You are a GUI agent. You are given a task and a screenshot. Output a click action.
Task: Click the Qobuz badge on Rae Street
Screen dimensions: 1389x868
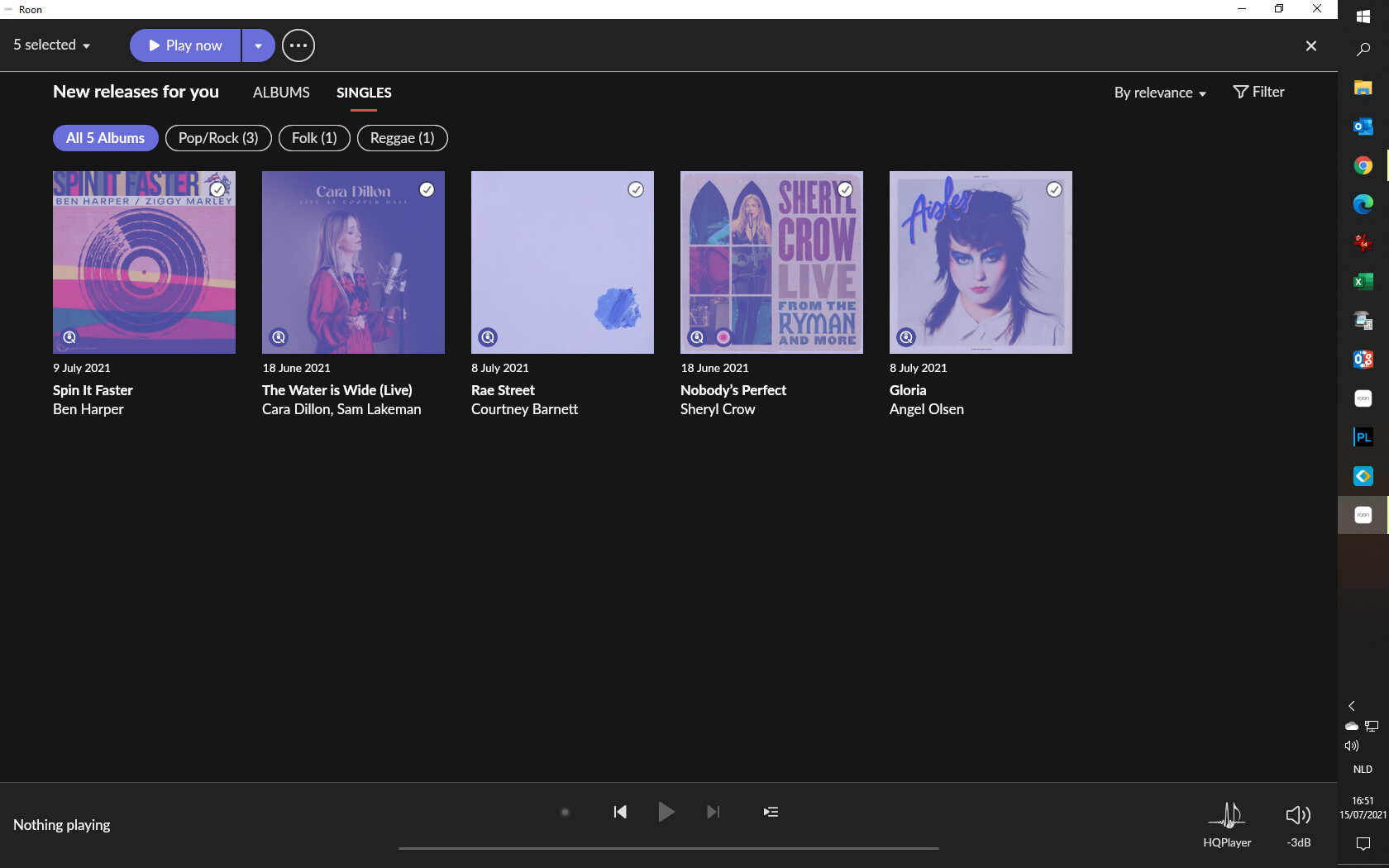tap(489, 337)
